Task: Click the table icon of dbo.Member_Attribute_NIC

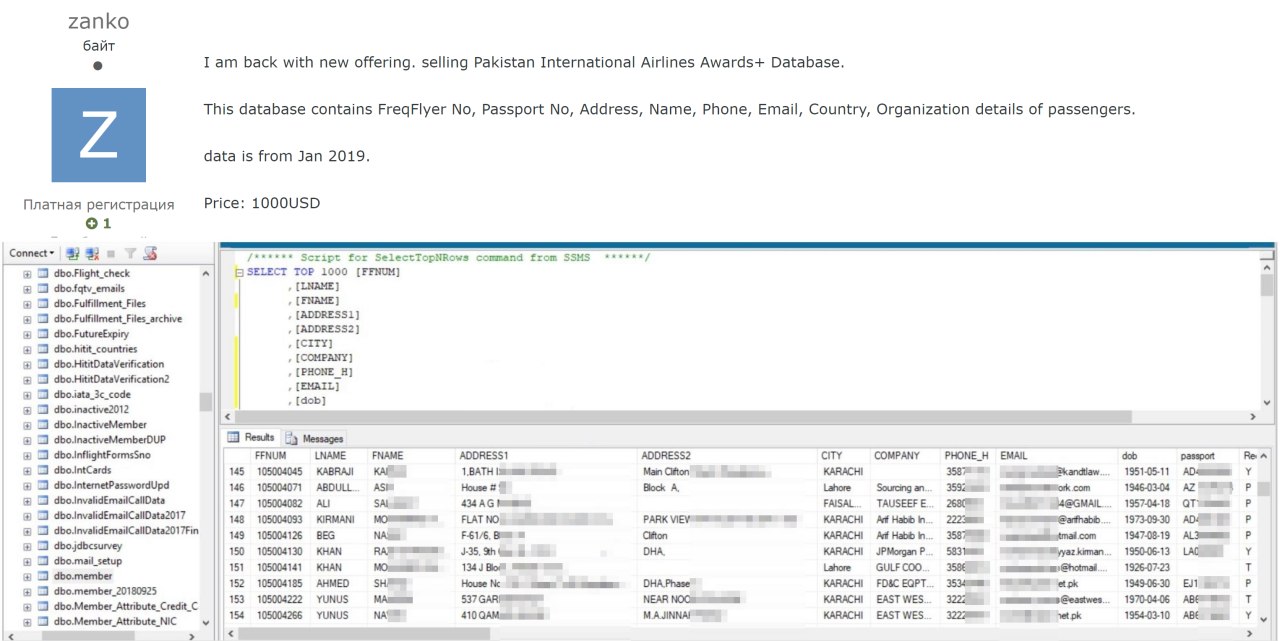Action: tap(43, 622)
